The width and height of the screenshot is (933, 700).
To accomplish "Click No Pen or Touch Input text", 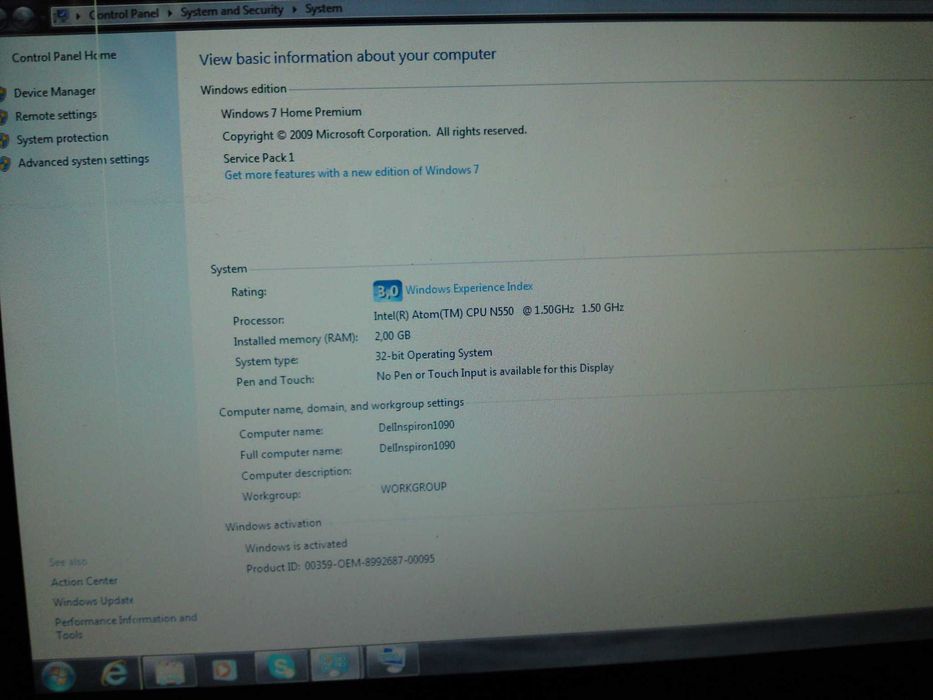I will pos(494,371).
